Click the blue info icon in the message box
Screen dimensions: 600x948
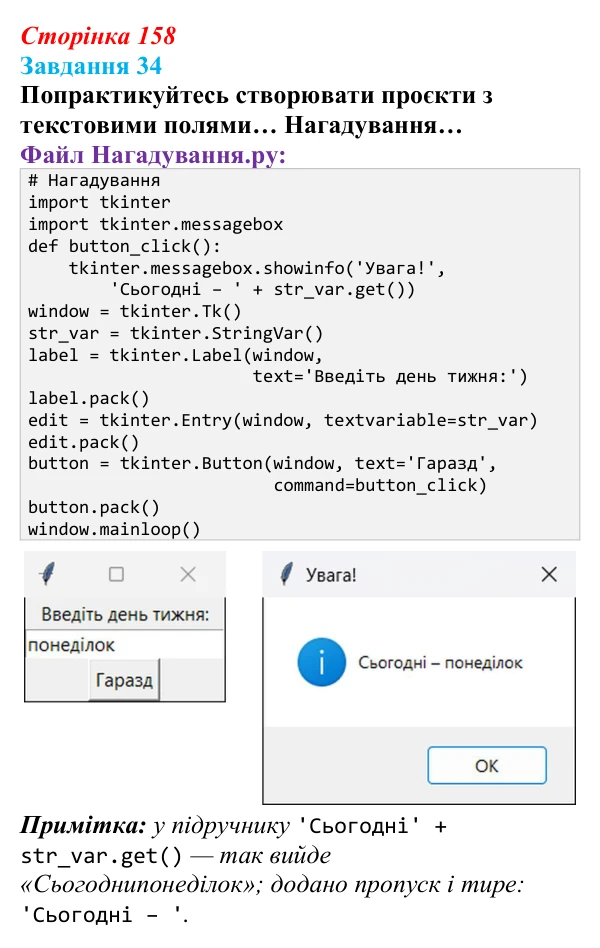coord(322,662)
